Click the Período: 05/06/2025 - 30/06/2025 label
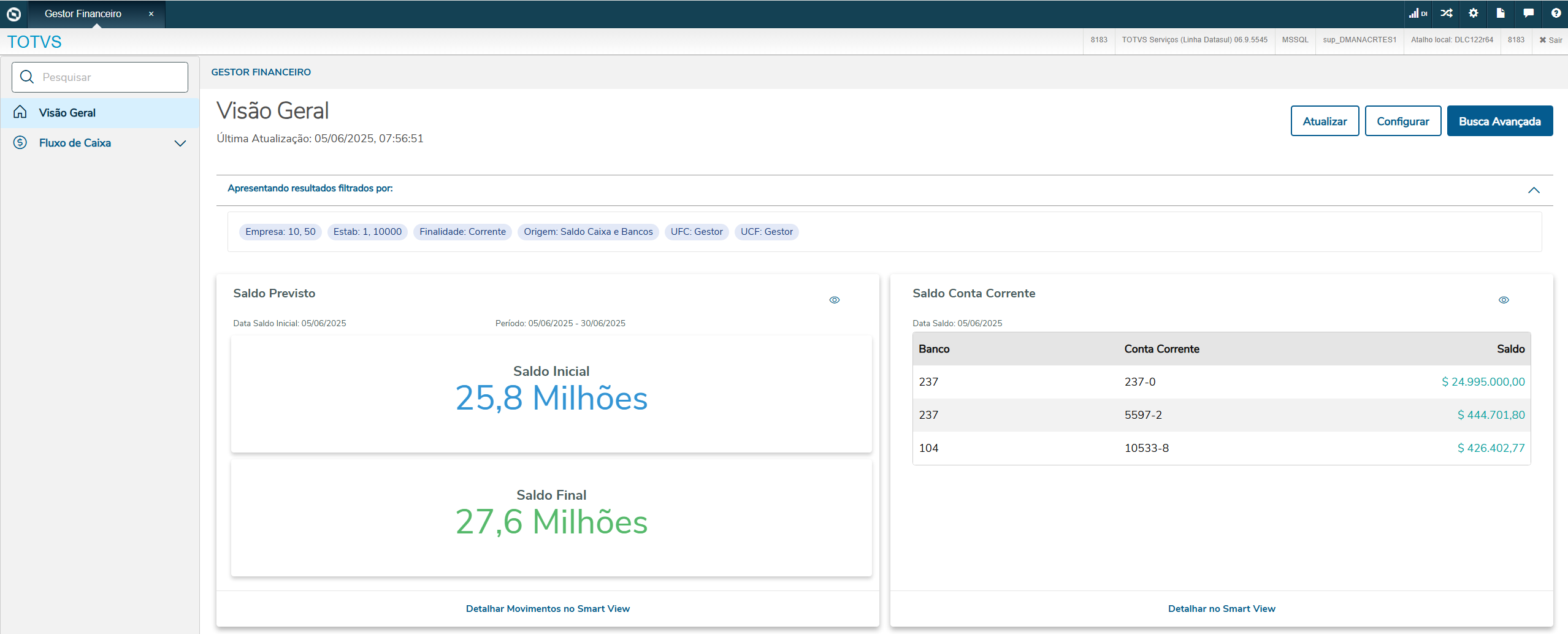The height and width of the screenshot is (634, 1568). (x=560, y=323)
